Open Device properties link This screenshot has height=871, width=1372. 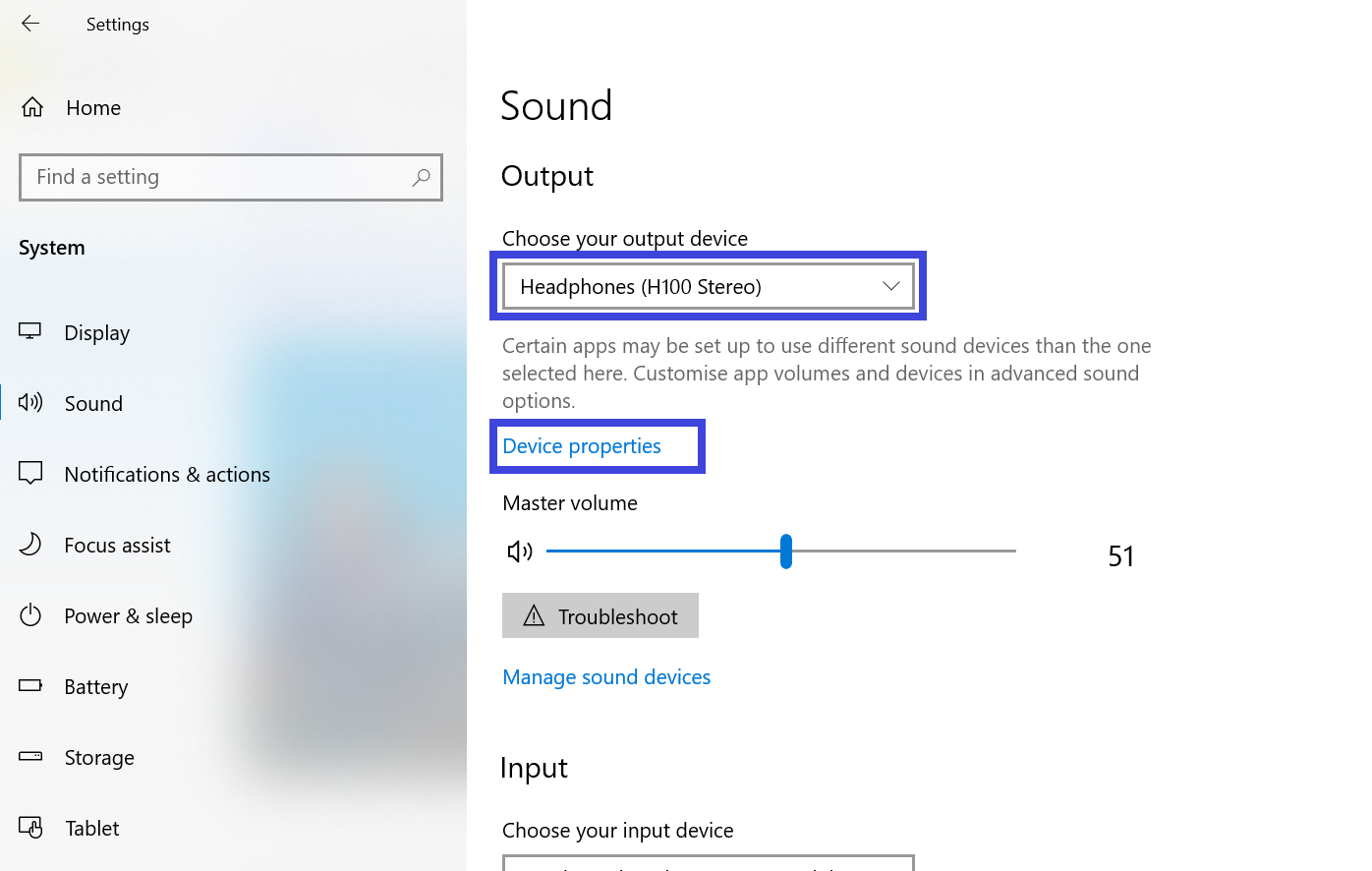(582, 446)
